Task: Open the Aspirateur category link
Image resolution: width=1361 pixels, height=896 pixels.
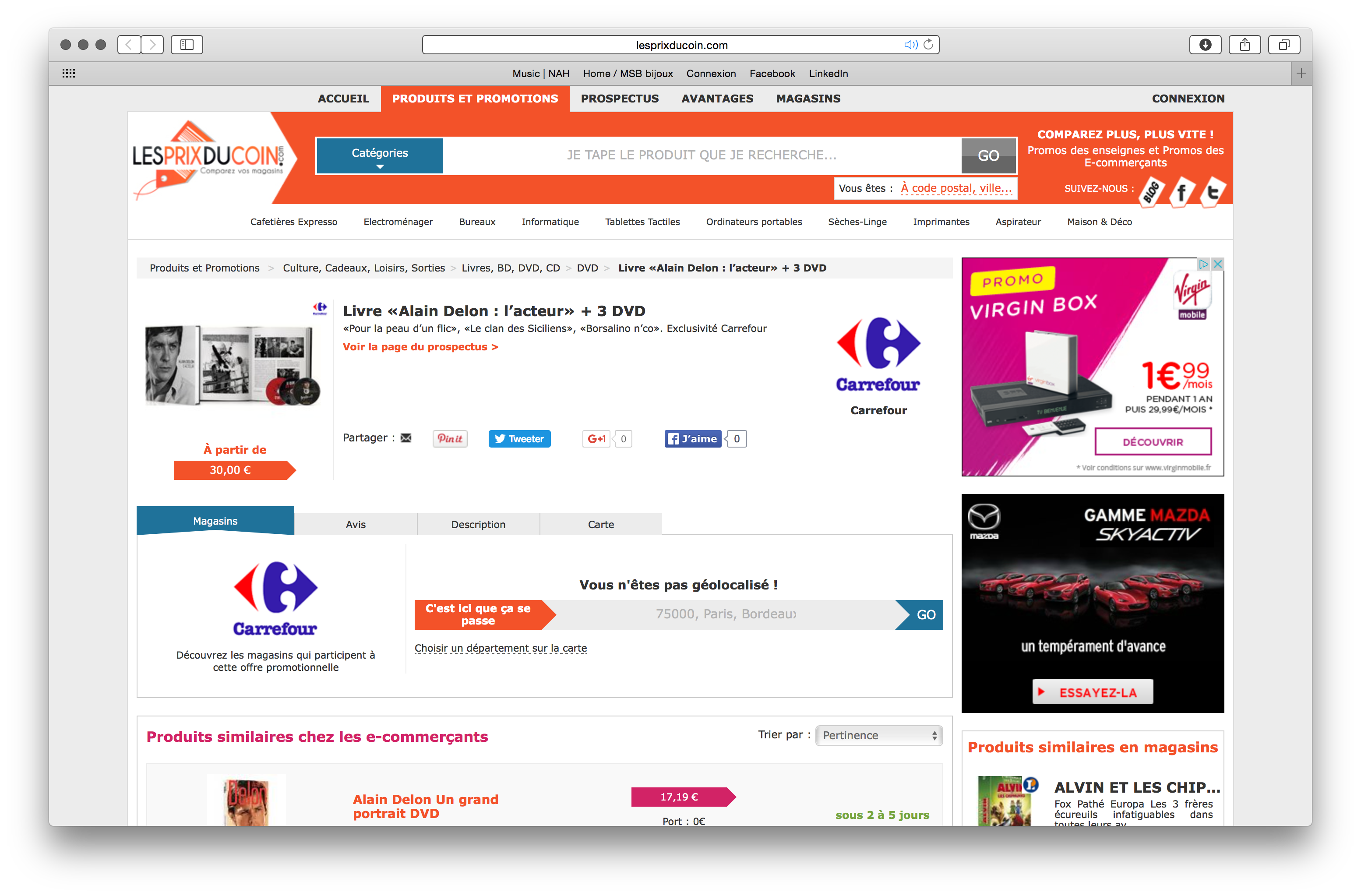Action: [x=1018, y=222]
